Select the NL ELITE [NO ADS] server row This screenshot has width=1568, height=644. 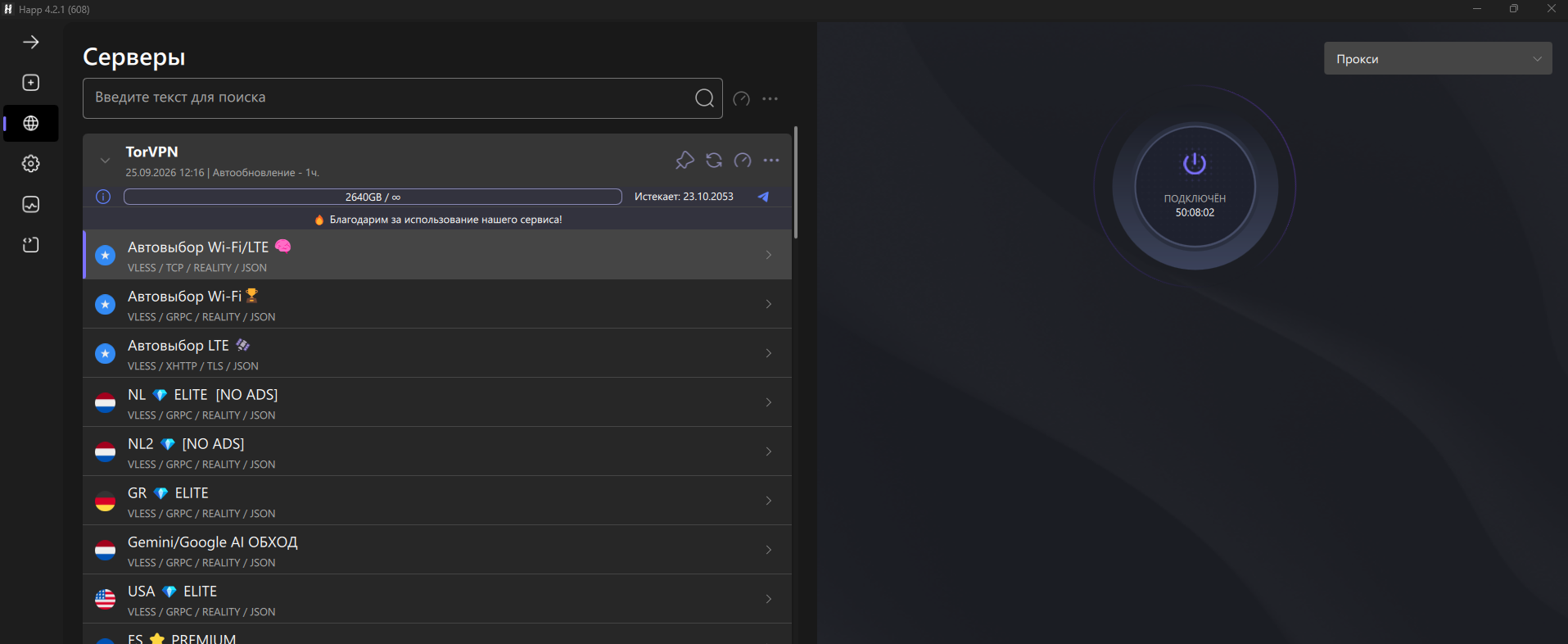click(437, 402)
